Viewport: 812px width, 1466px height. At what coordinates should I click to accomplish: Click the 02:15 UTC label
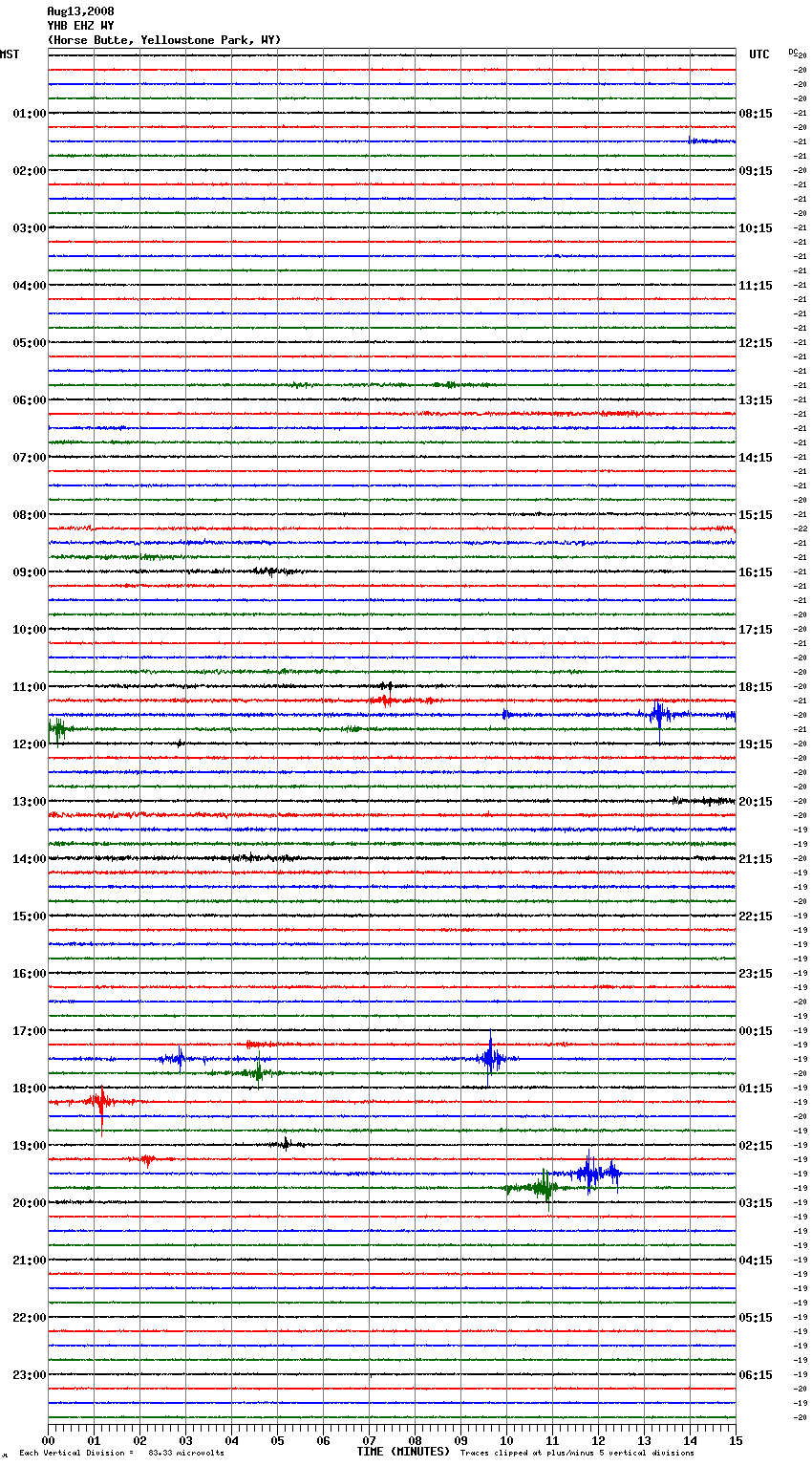[756, 1146]
